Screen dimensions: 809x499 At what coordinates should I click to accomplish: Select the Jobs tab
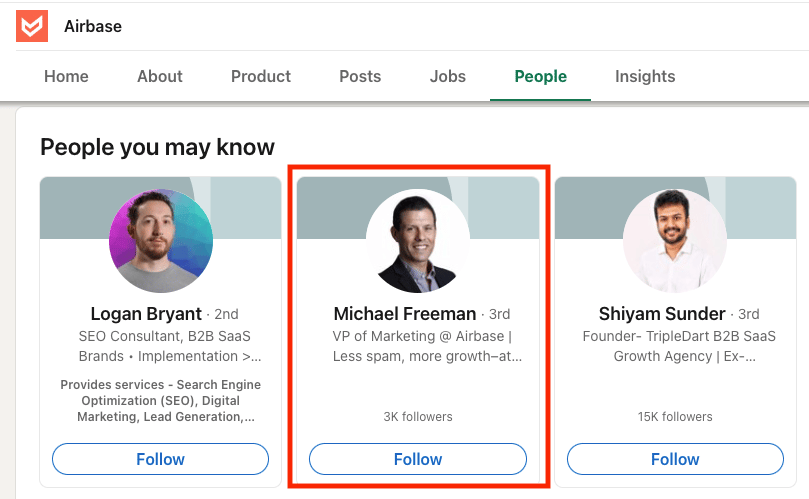point(448,76)
